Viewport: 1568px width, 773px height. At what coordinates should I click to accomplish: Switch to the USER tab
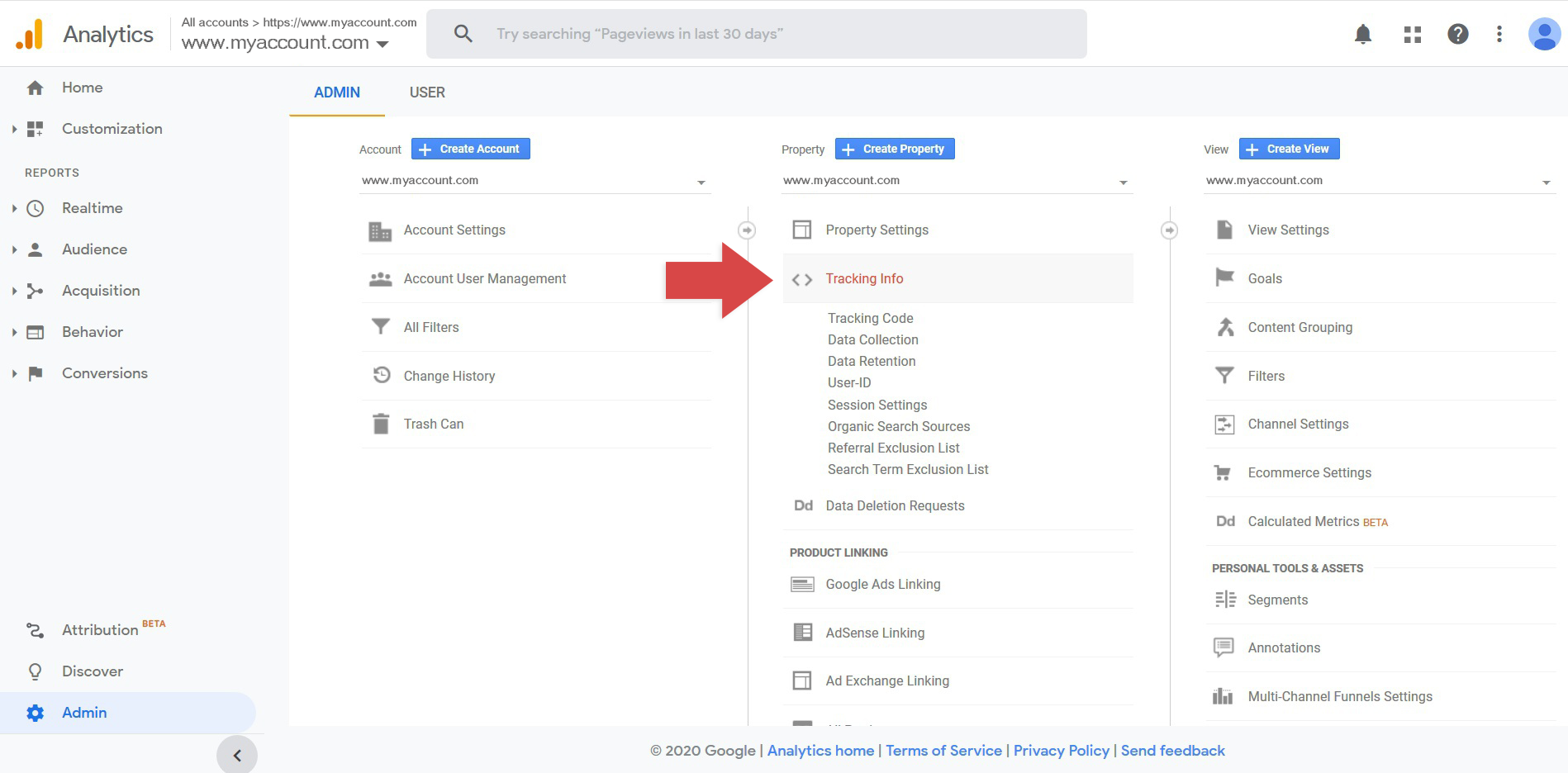click(427, 92)
